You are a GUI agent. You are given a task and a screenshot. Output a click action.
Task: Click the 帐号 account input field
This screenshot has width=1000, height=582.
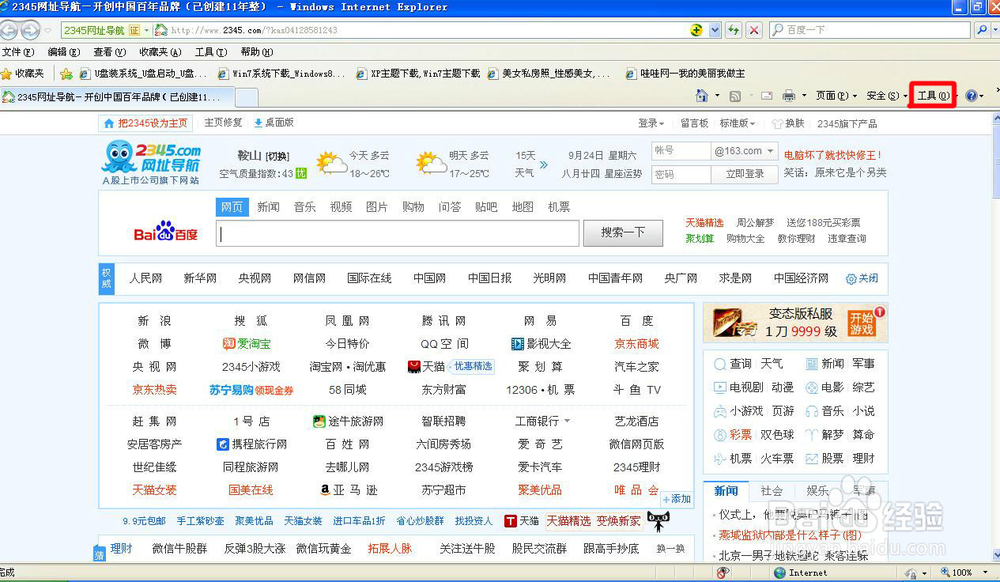[680, 151]
